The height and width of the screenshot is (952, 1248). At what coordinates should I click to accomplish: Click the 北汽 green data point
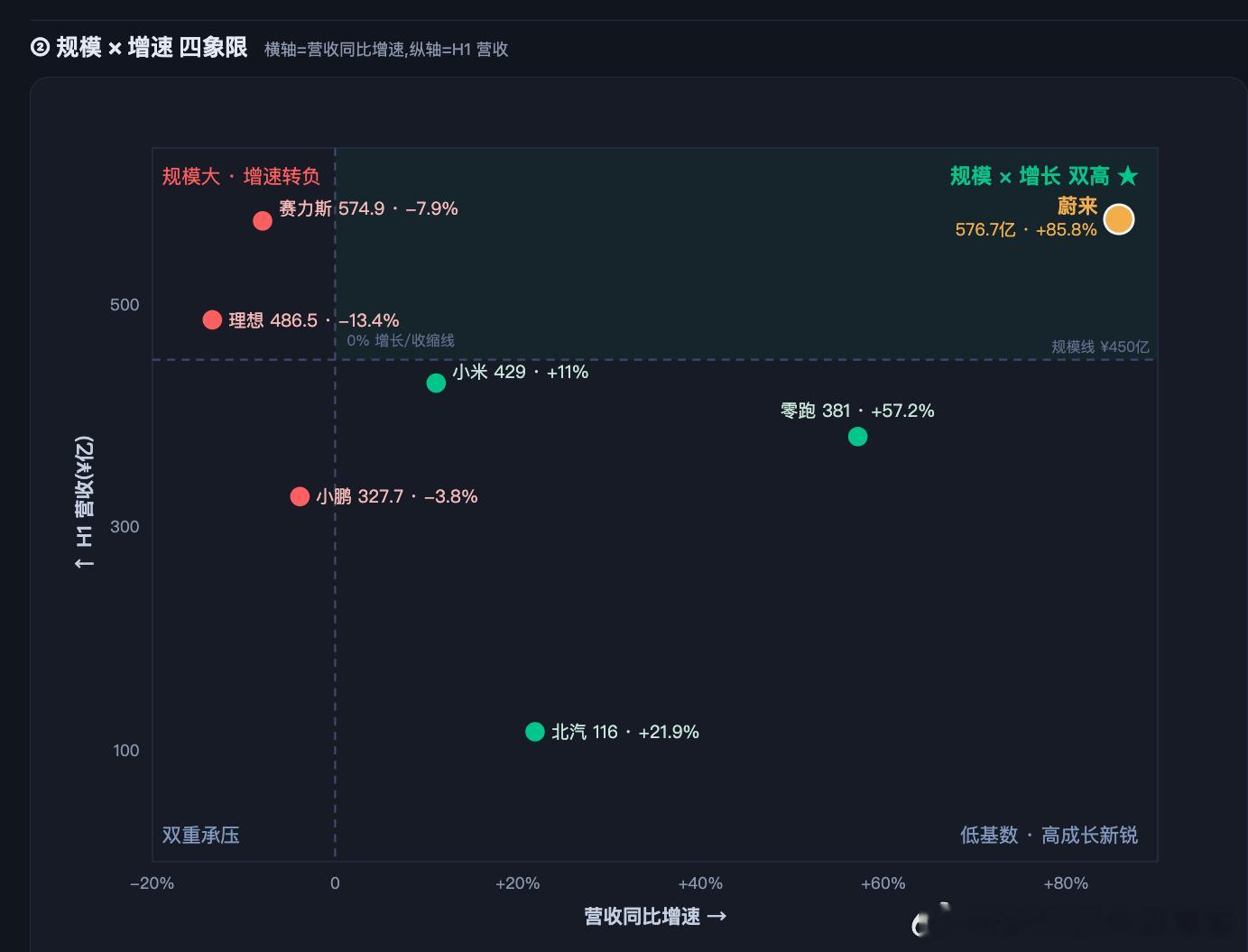click(x=535, y=732)
